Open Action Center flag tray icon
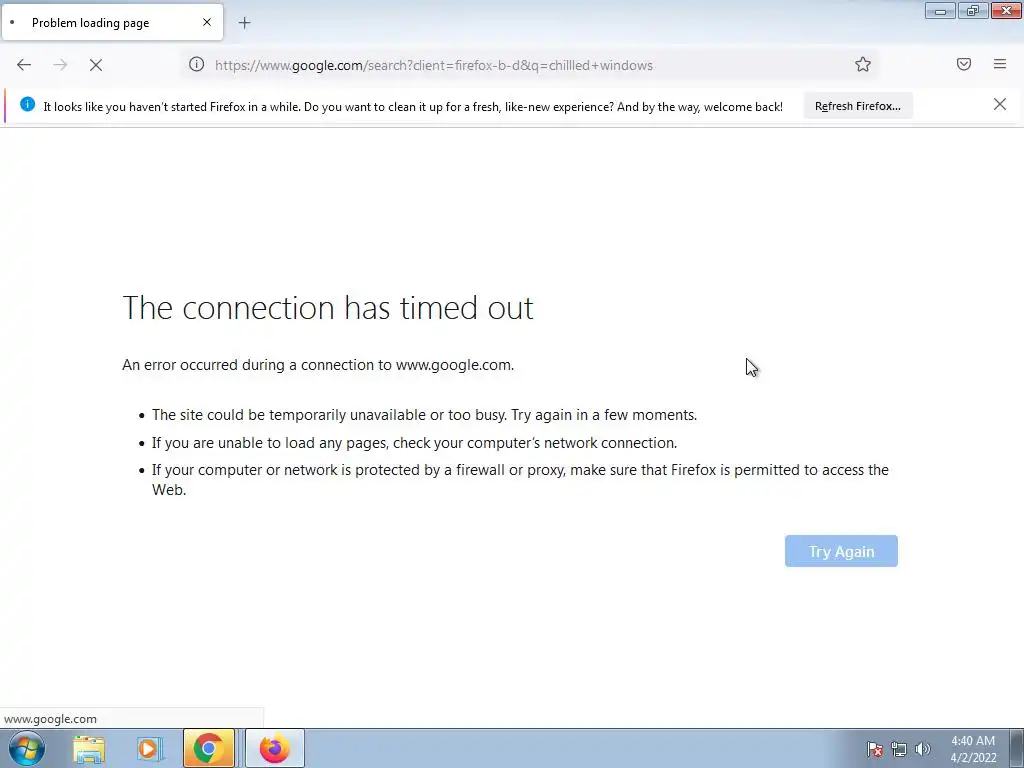 tap(875, 749)
